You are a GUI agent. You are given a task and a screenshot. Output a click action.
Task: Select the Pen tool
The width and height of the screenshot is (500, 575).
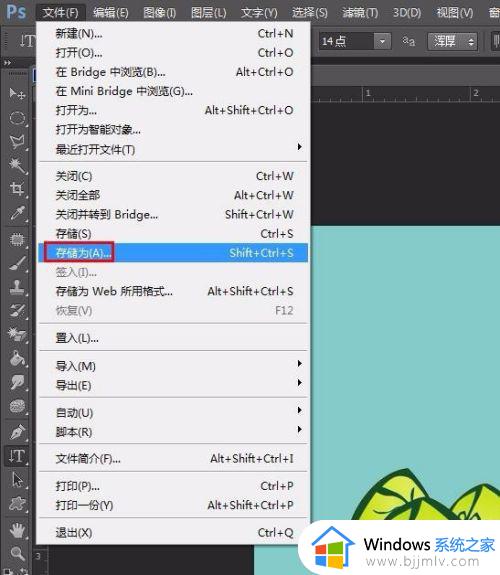[x=17, y=432]
